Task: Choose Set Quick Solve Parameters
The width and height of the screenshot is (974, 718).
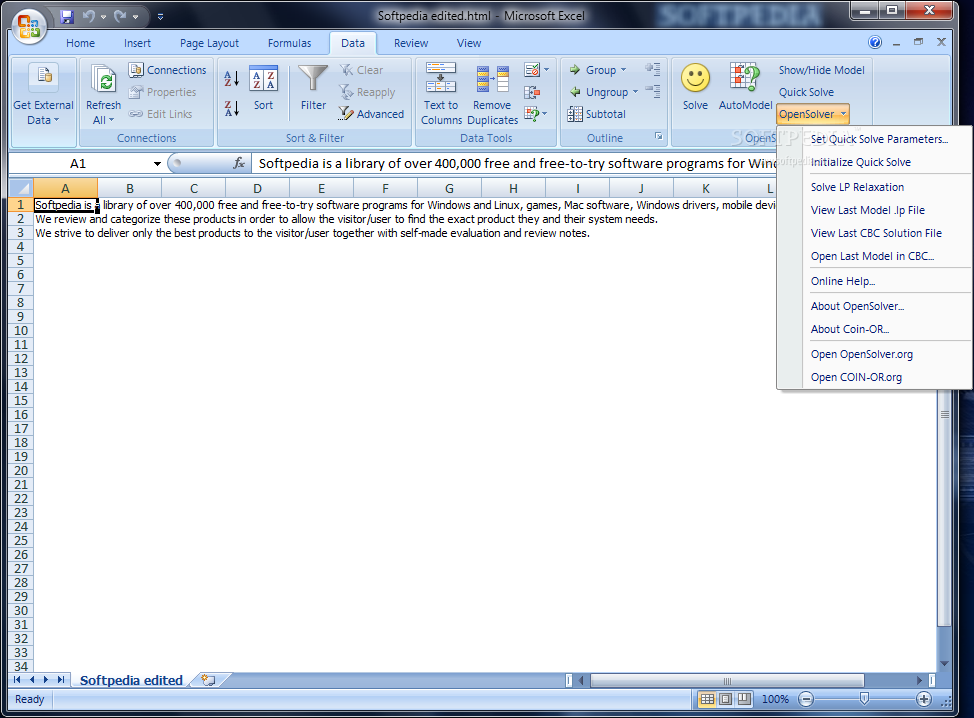Action: tap(879, 139)
